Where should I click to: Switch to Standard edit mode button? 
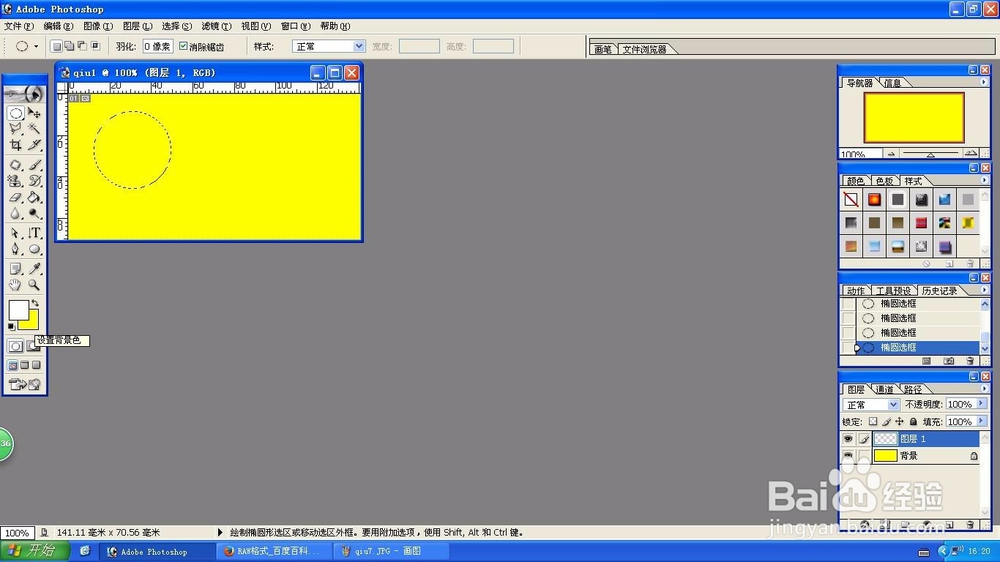pos(16,346)
